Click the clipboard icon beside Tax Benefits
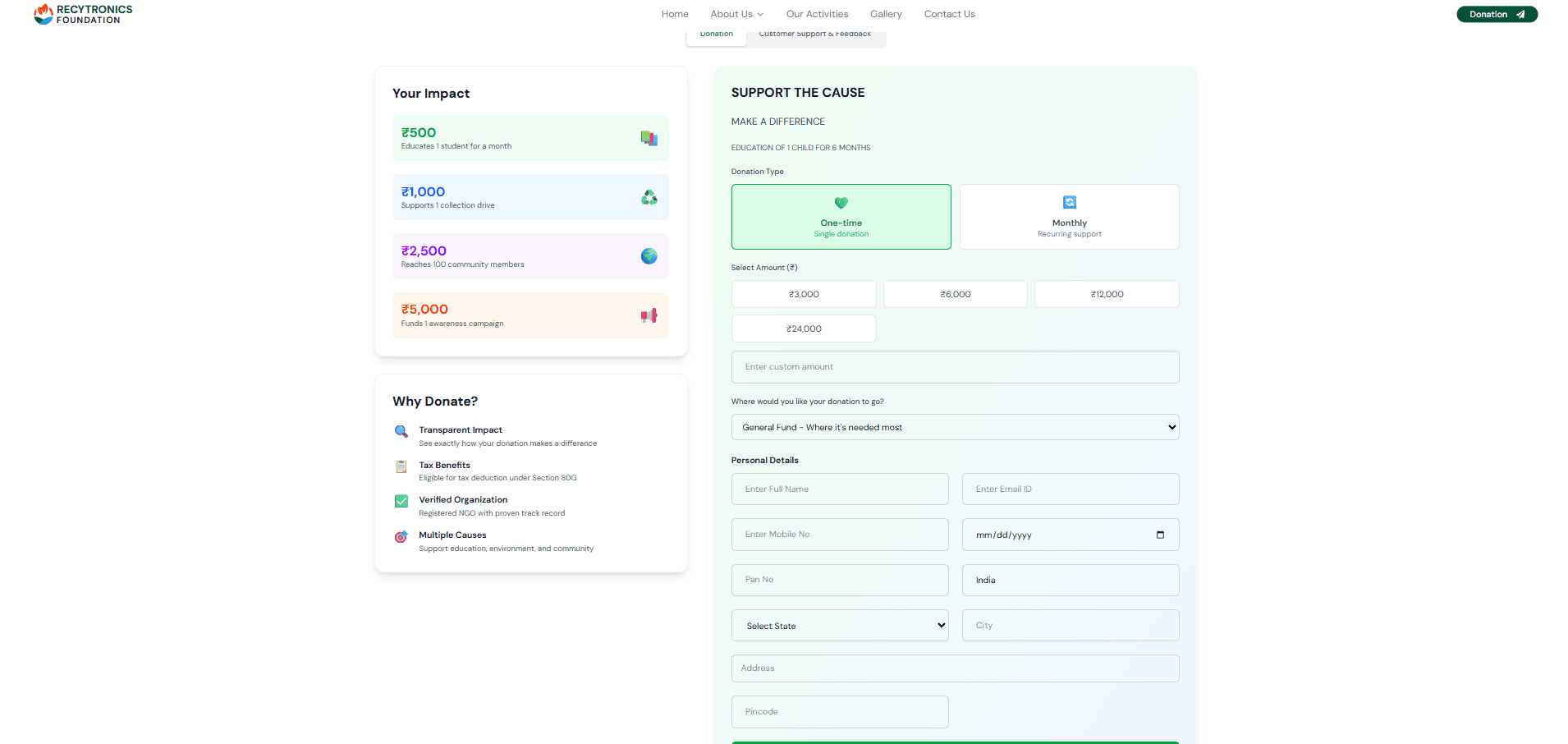The width and height of the screenshot is (1568, 744). point(401,466)
